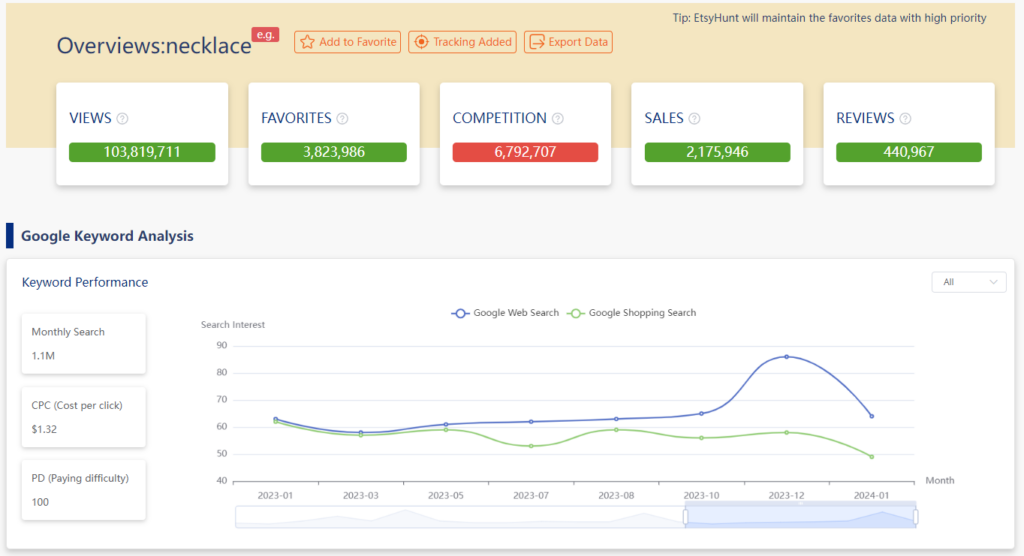The height and width of the screenshot is (556, 1024).
Task: Click the 2023-12 peak point on the blue line
Action: 786,357
